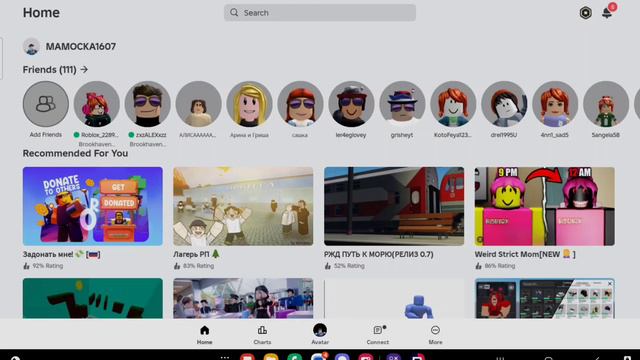This screenshot has width=640, height=360.
Task: Click Weird Strict Mom[NEW] title
Action: tap(525, 254)
